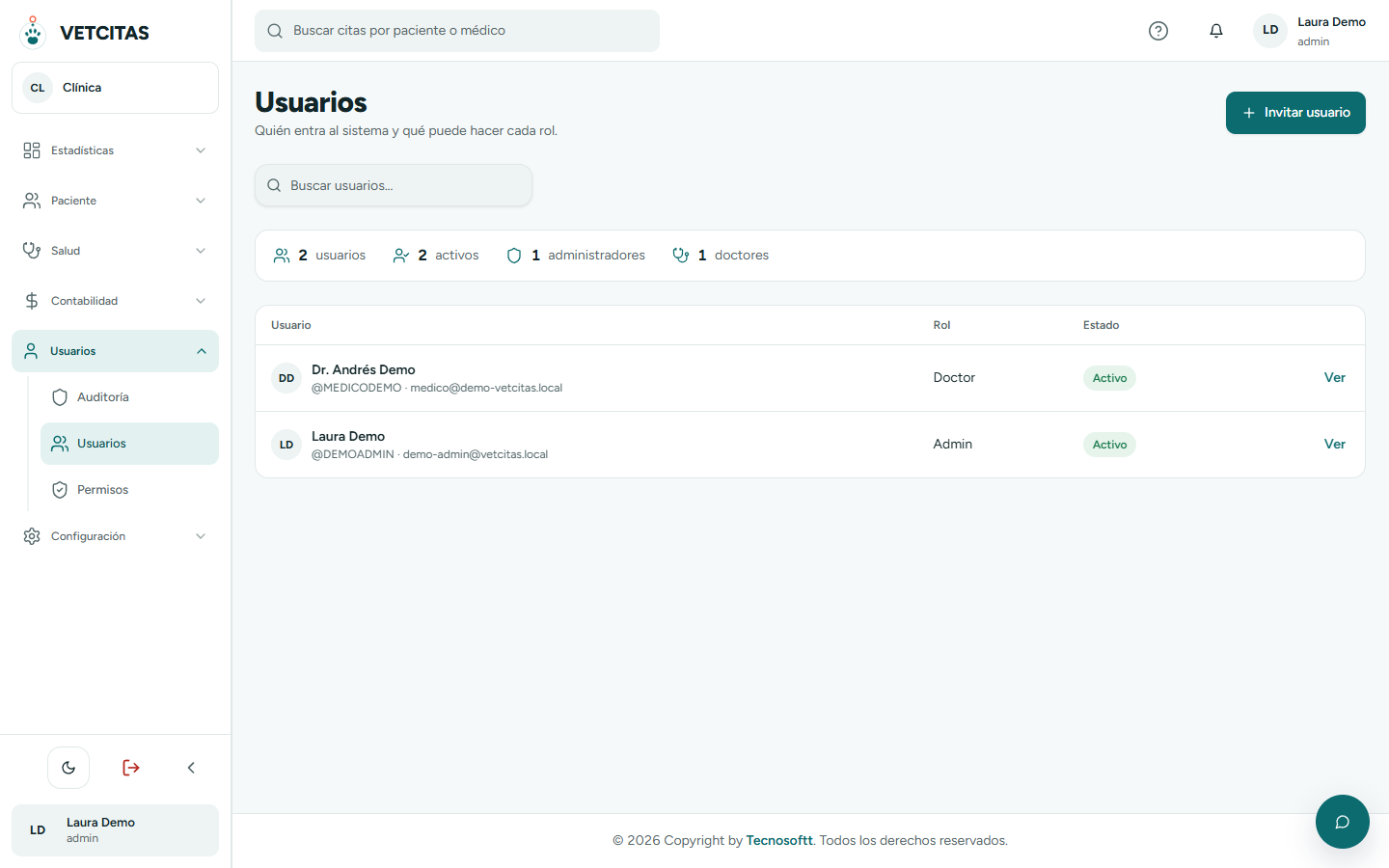The height and width of the screenshot is (868, 1389).
Task: Expand the Contabilidad menu
Action: 115,301
